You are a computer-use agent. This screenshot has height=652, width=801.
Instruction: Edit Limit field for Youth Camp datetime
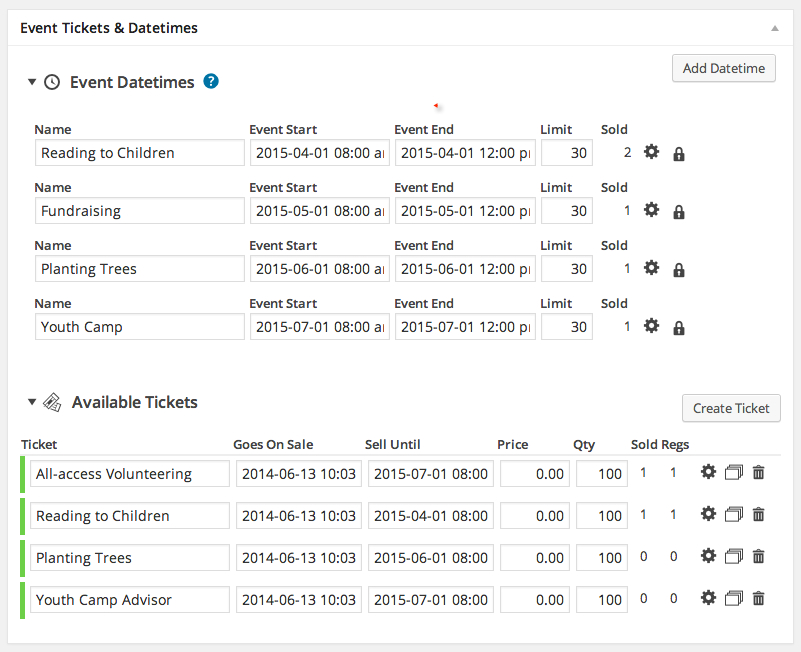(567, 327)
